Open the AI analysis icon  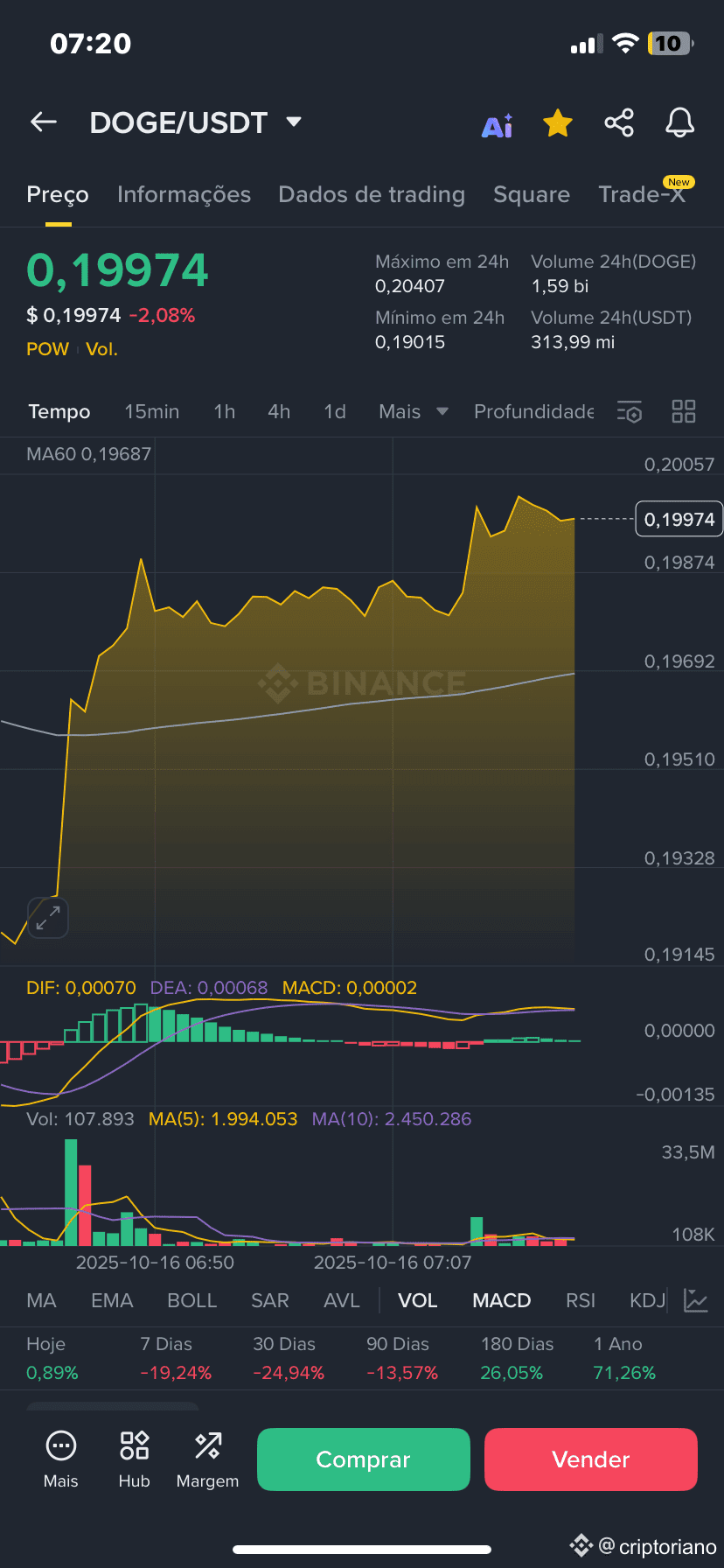pyautogui.click(x=498, y=125)
